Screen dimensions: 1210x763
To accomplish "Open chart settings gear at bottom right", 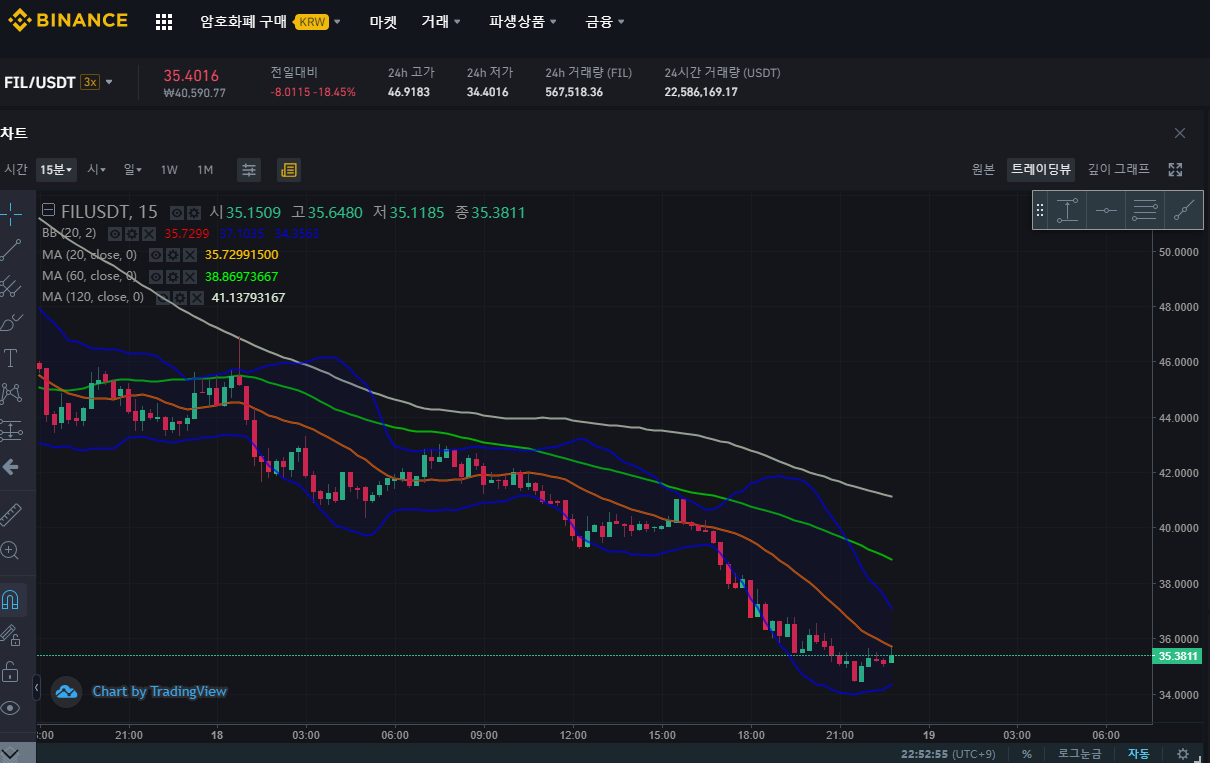I will [1183, 754].
